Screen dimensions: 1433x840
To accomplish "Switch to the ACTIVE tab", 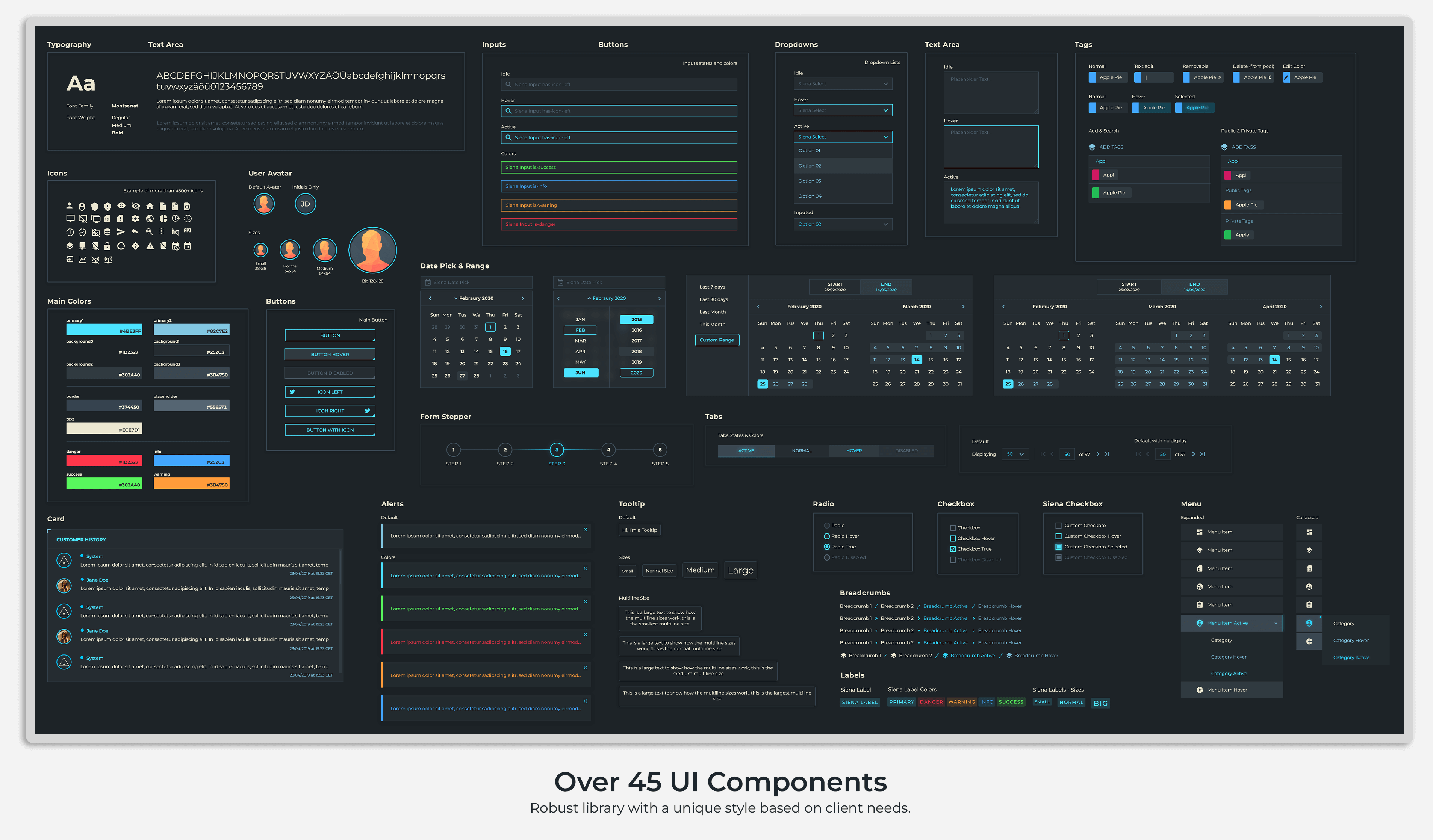I will 746,451.
